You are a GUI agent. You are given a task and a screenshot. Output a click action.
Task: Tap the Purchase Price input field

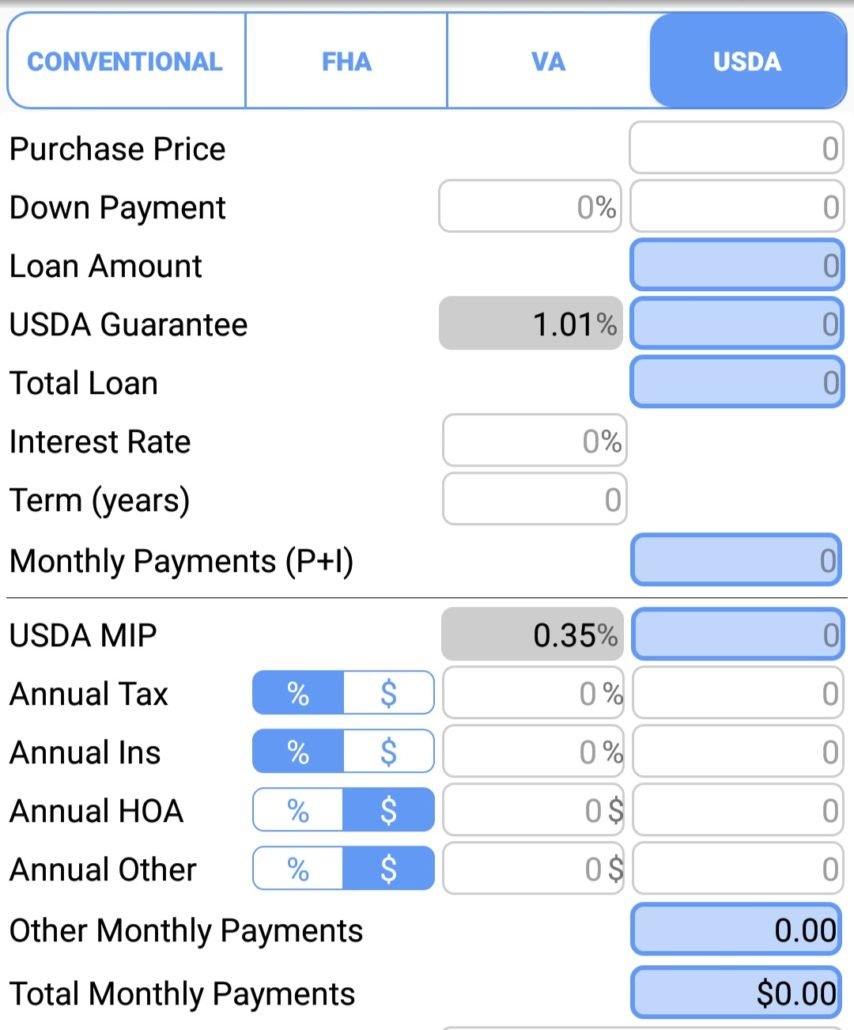click(x=736, y=148)
